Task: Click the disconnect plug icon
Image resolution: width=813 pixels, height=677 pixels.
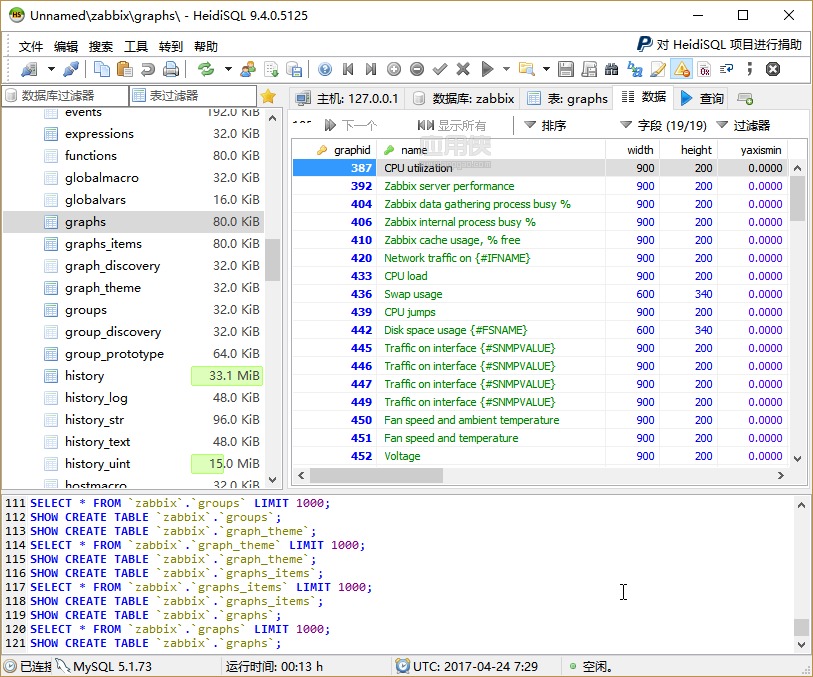Action: tap(71, 69)
